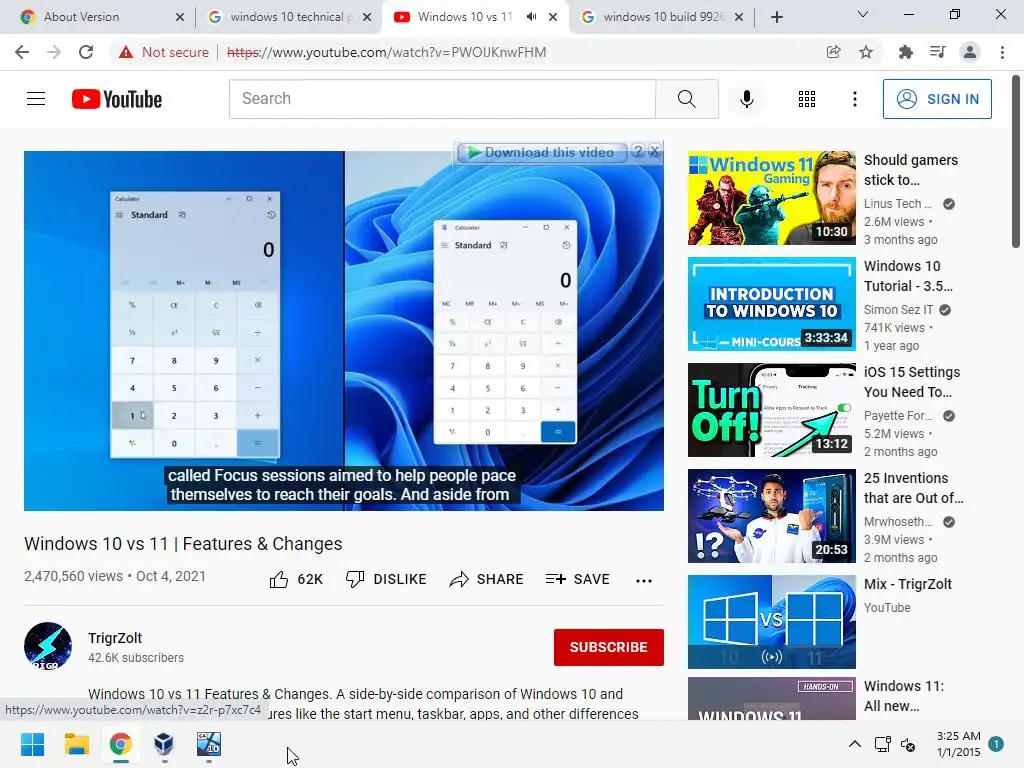
Task: Select the Windows 10 vs 11 tab
Action: [464, 17]
